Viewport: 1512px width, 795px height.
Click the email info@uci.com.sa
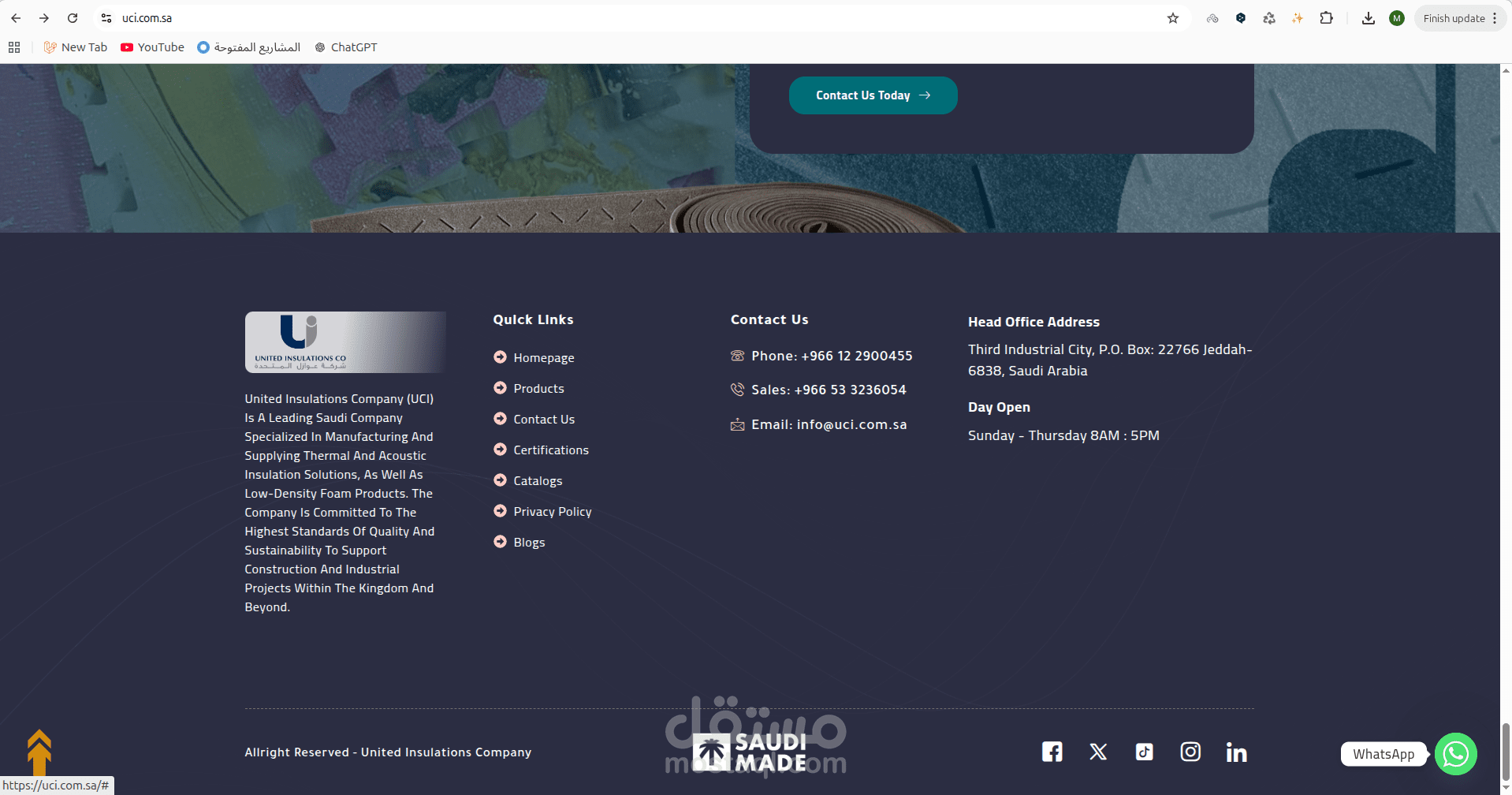[852, 424]
